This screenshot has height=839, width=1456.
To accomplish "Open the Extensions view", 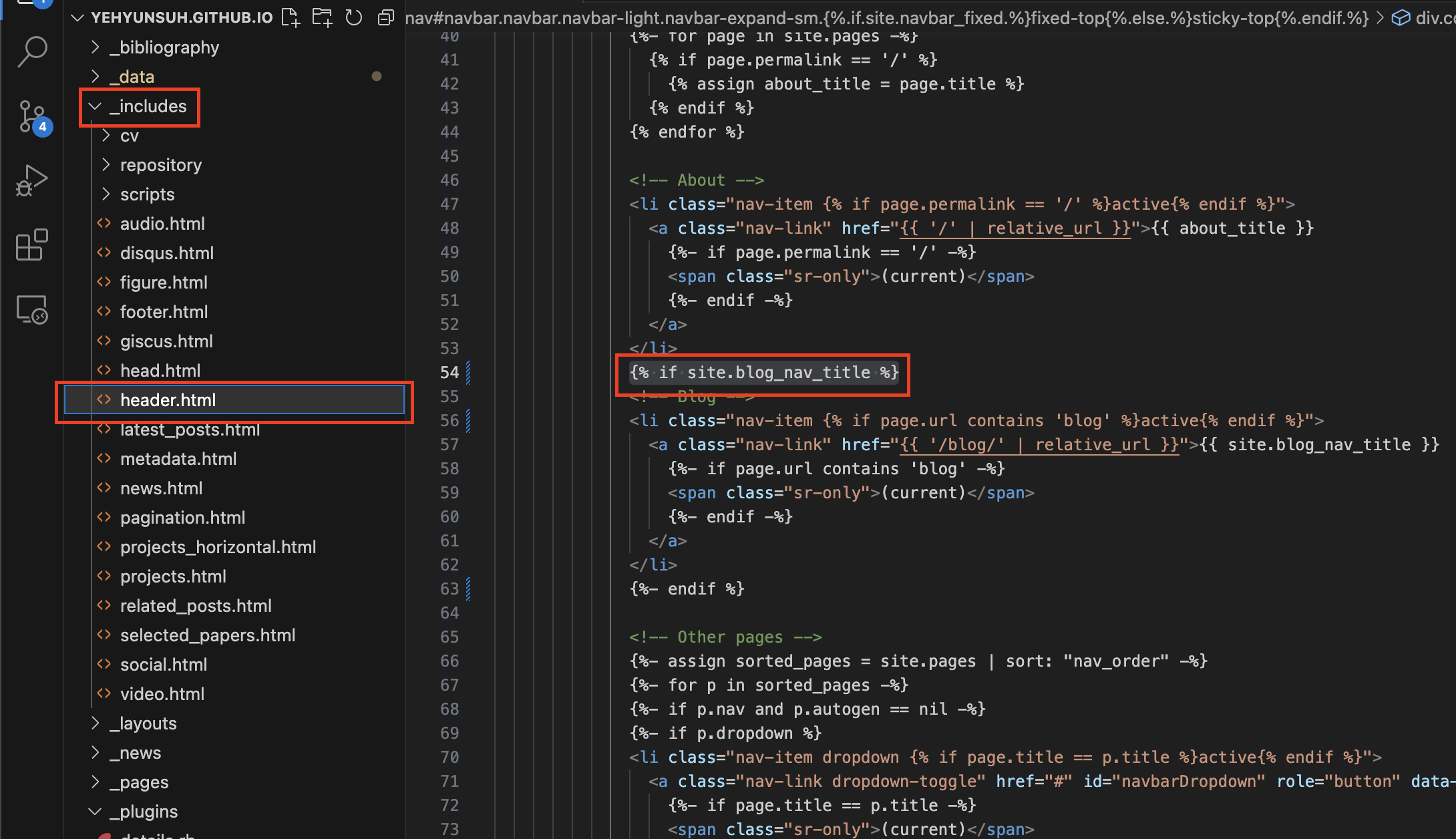I will pos(32,244).
